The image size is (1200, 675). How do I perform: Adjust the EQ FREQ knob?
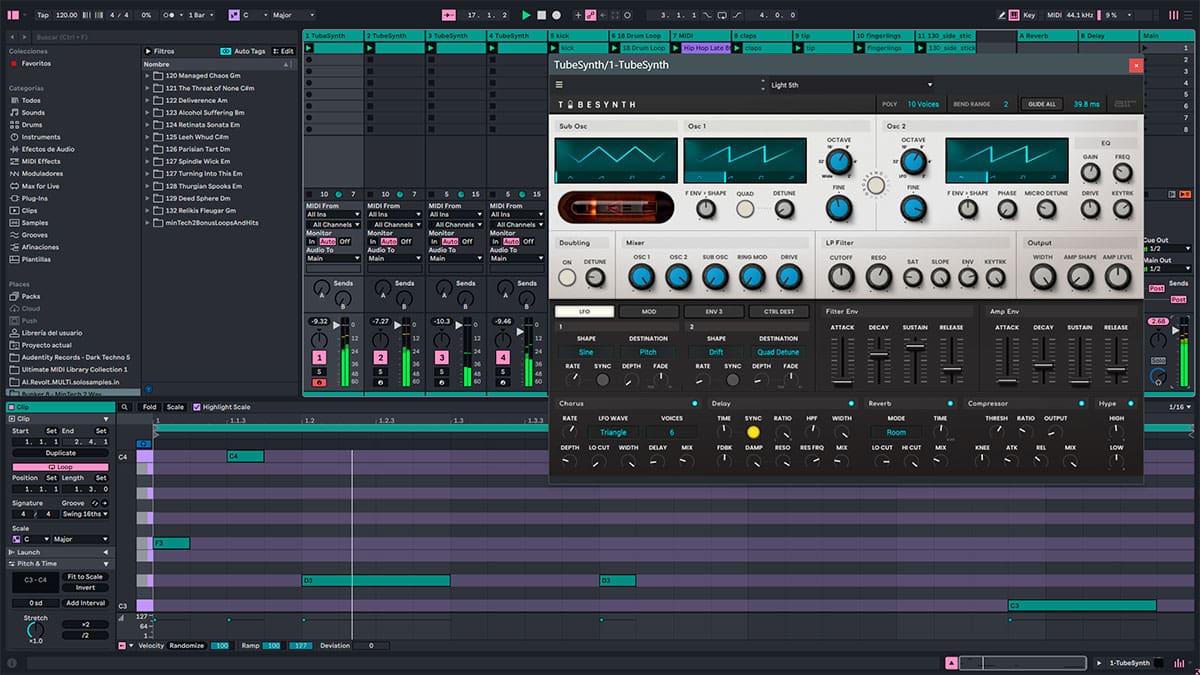pos(1123,170)
